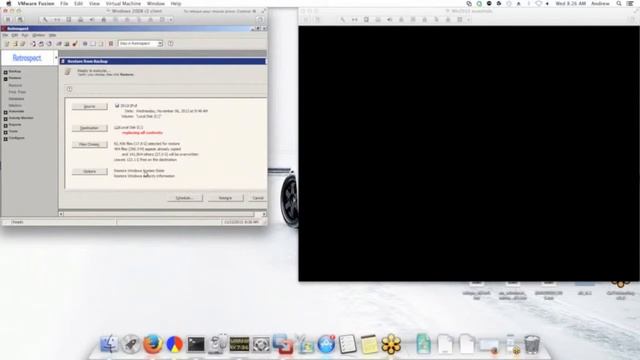Image resolution: width=640 pixels, height=360 pixels.
Task: Open the Apple menu
Action: (8, 3)
